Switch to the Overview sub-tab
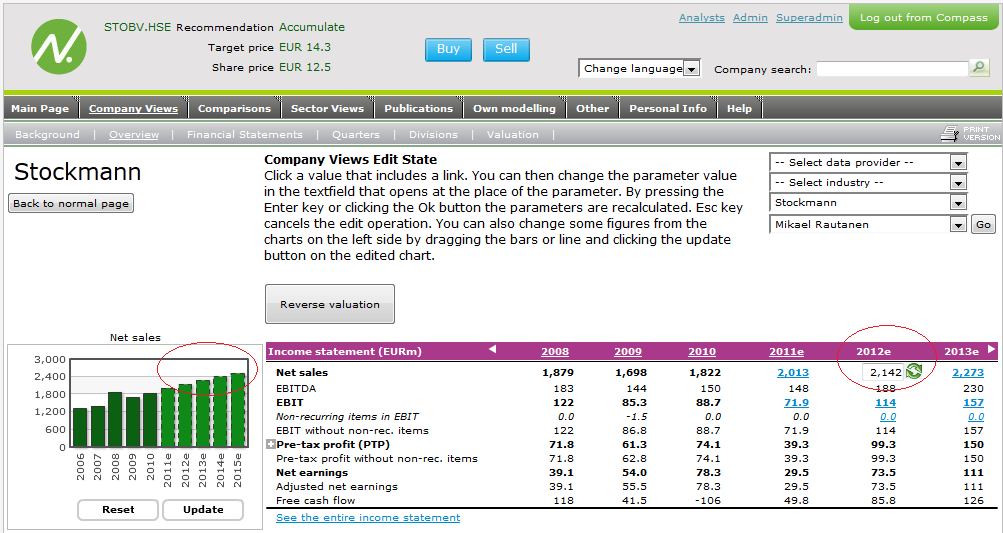The width and height of the screenshot is (1003, 533). click(134, 134)
